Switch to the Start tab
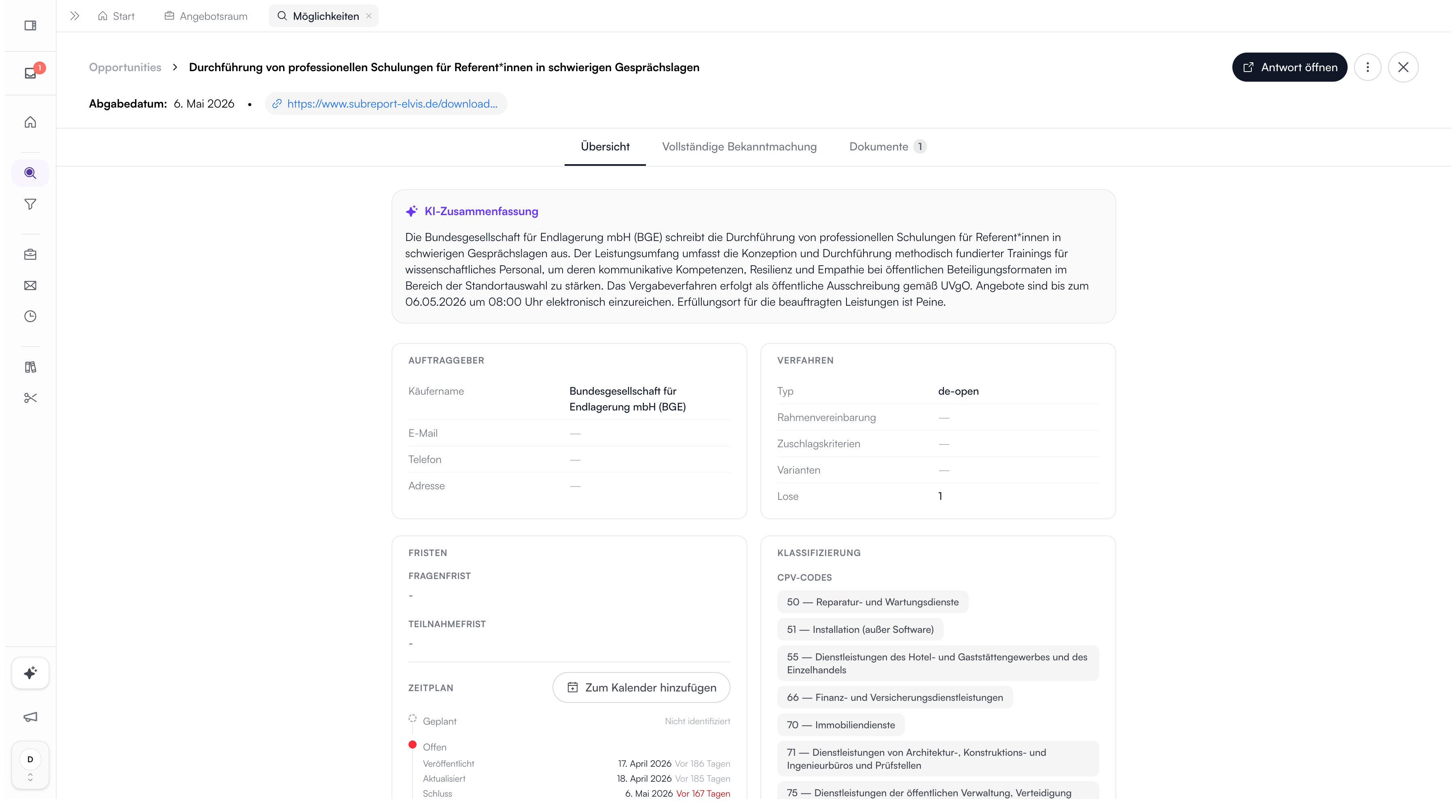Image resolution: width=1456 pixels, height=812 pixels. click(116, 16)
